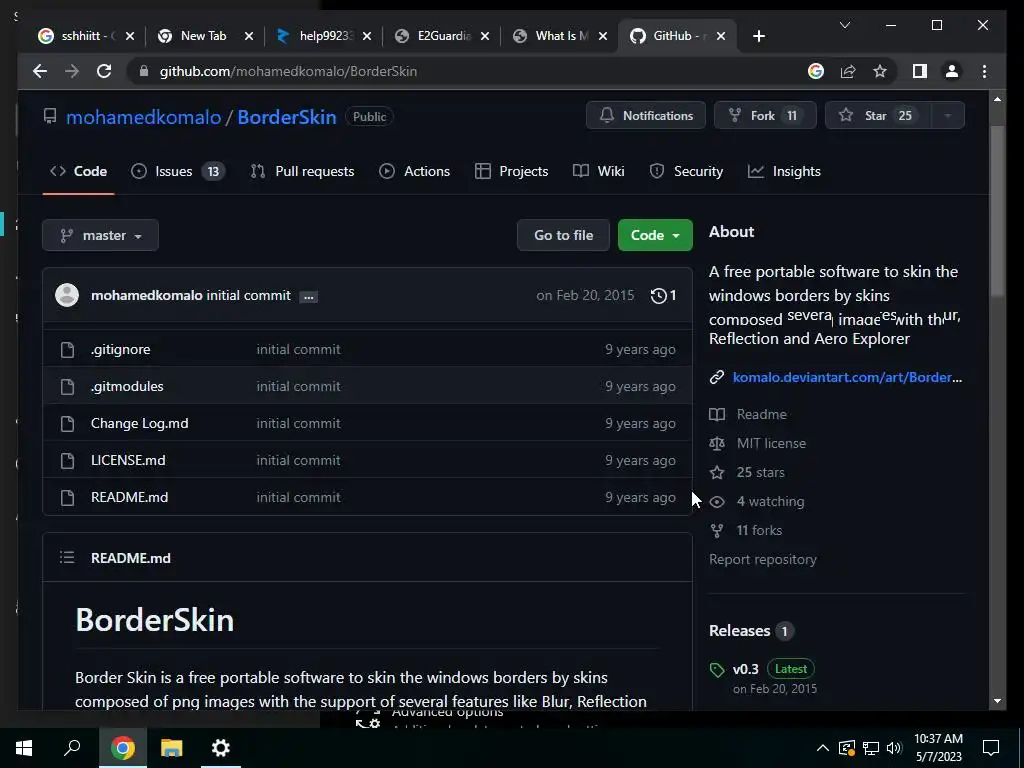This screenshot has width=1024, height=768.
Task: Open README outline list icon
Action: [x=67, y=557]
